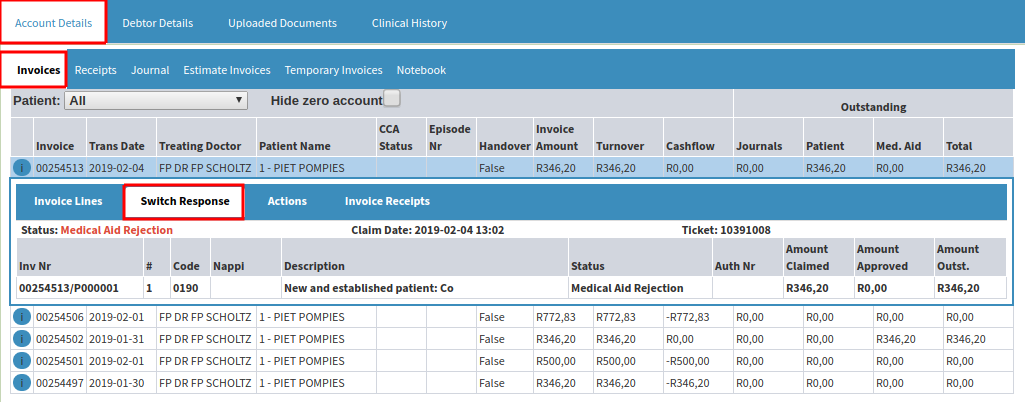
Task: Switch to the Notebook tab
Action: [421, 70]
